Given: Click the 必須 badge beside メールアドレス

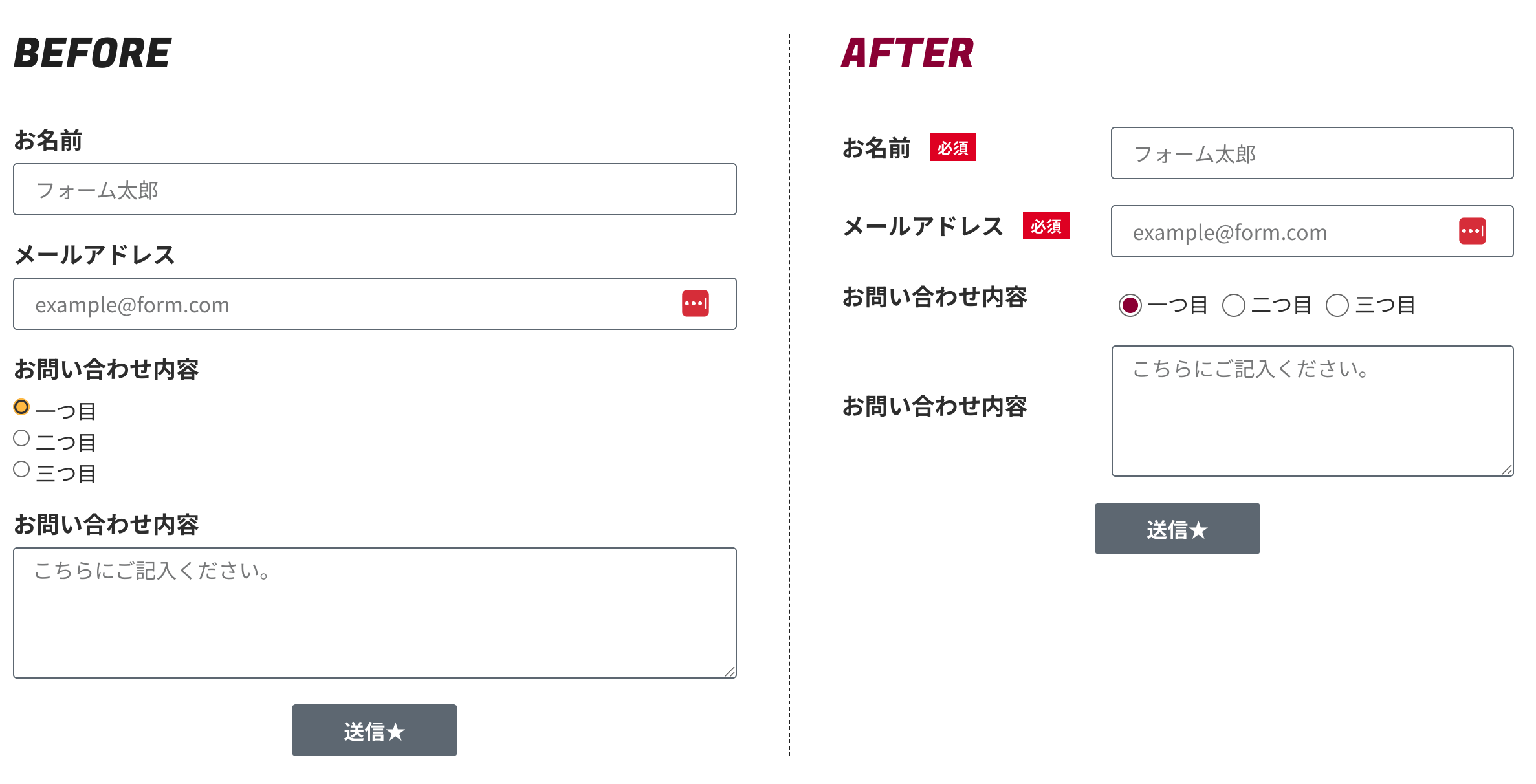Looking at the screenshot, I should (1046, 226).
